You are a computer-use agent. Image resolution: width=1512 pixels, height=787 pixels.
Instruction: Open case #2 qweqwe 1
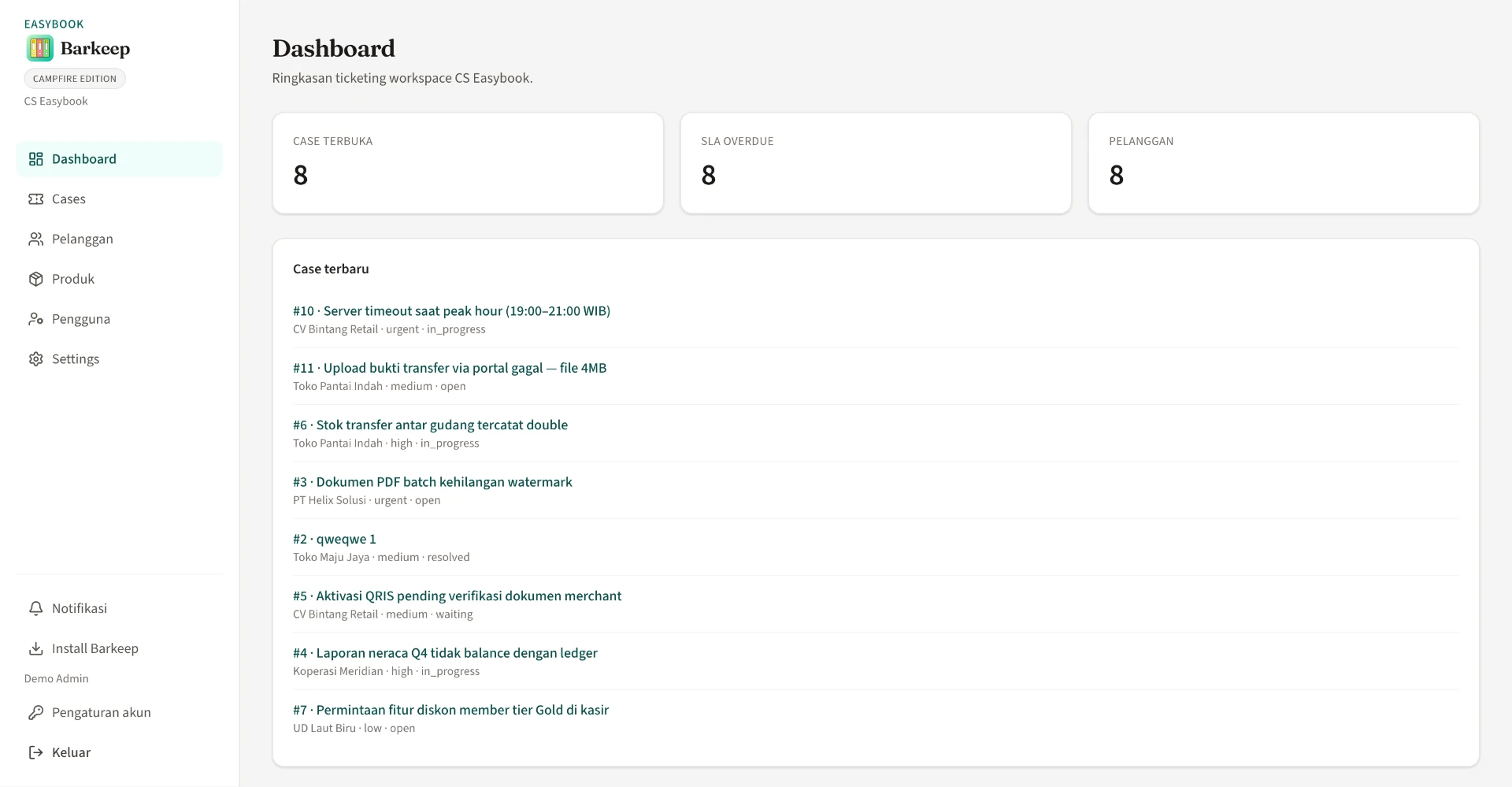pyautogui.click(x=335, y=539)
